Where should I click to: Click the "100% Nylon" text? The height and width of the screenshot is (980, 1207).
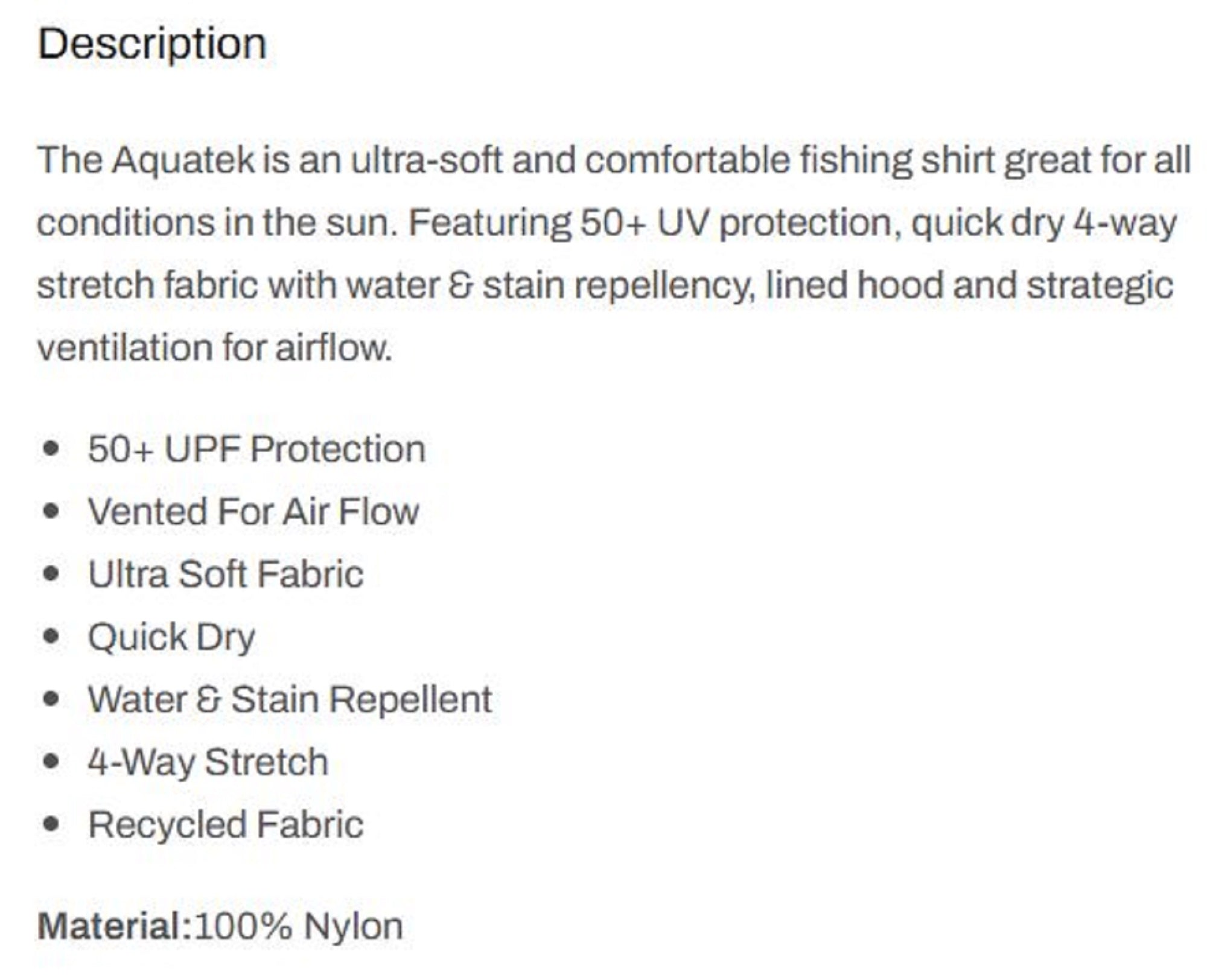pyautogui.click(x=299, y=926)
